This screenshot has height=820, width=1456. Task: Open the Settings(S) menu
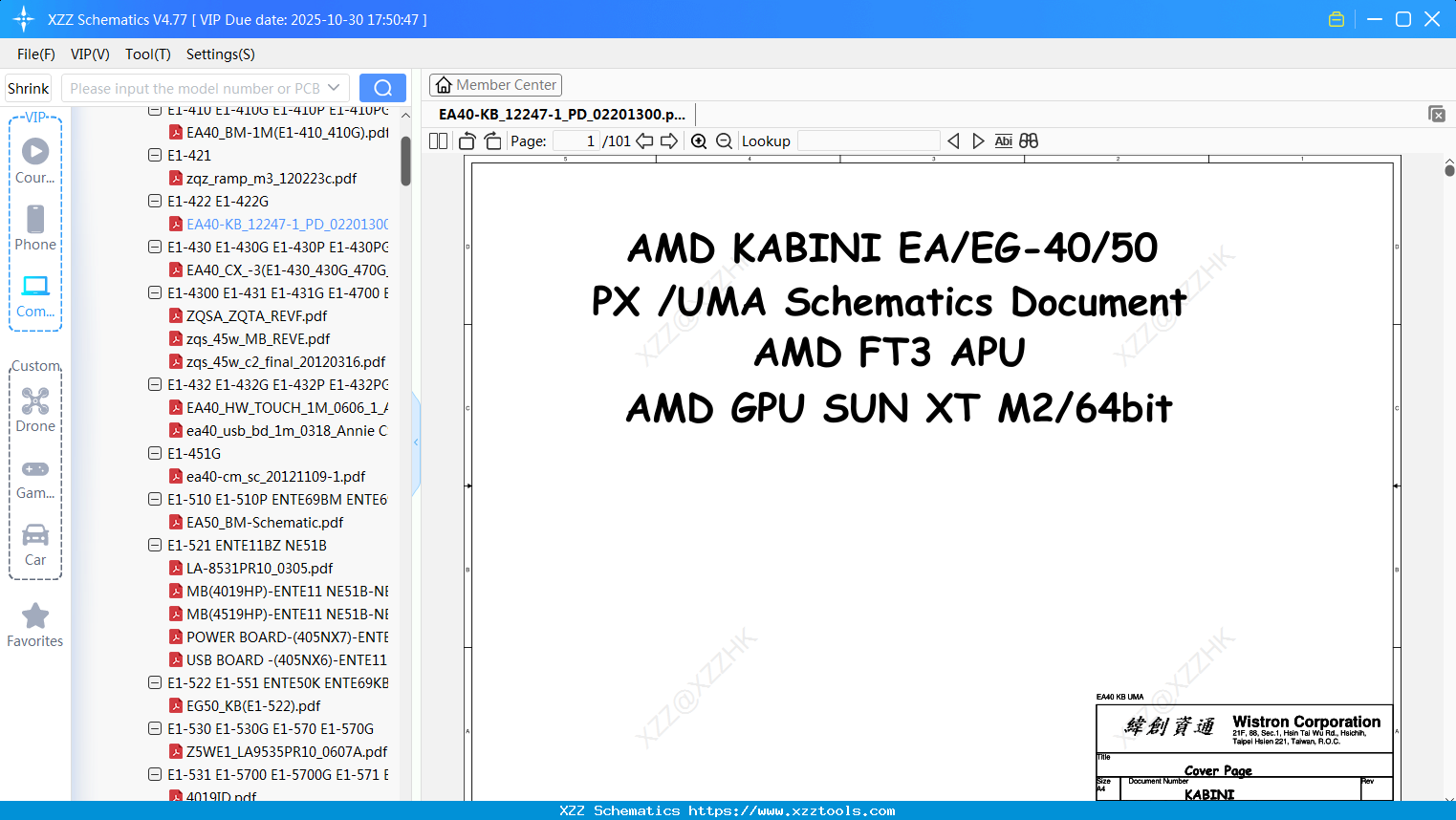(x=221, y=54)
